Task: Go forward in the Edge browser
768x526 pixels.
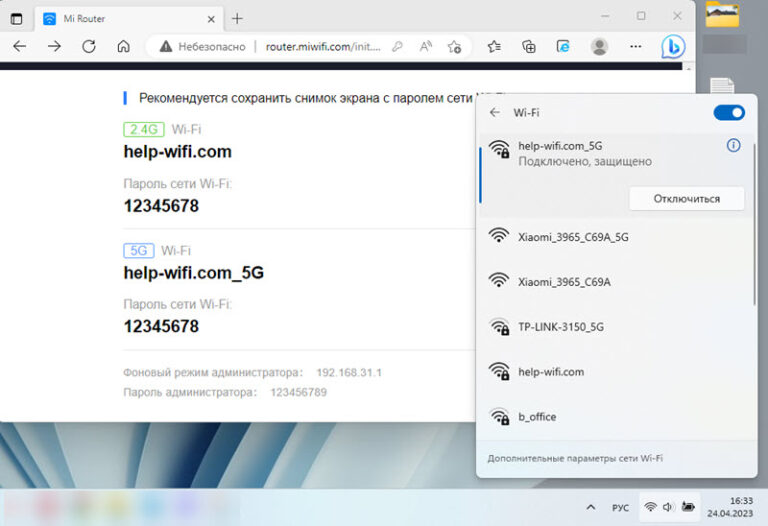Action: (x=54, y=47)
